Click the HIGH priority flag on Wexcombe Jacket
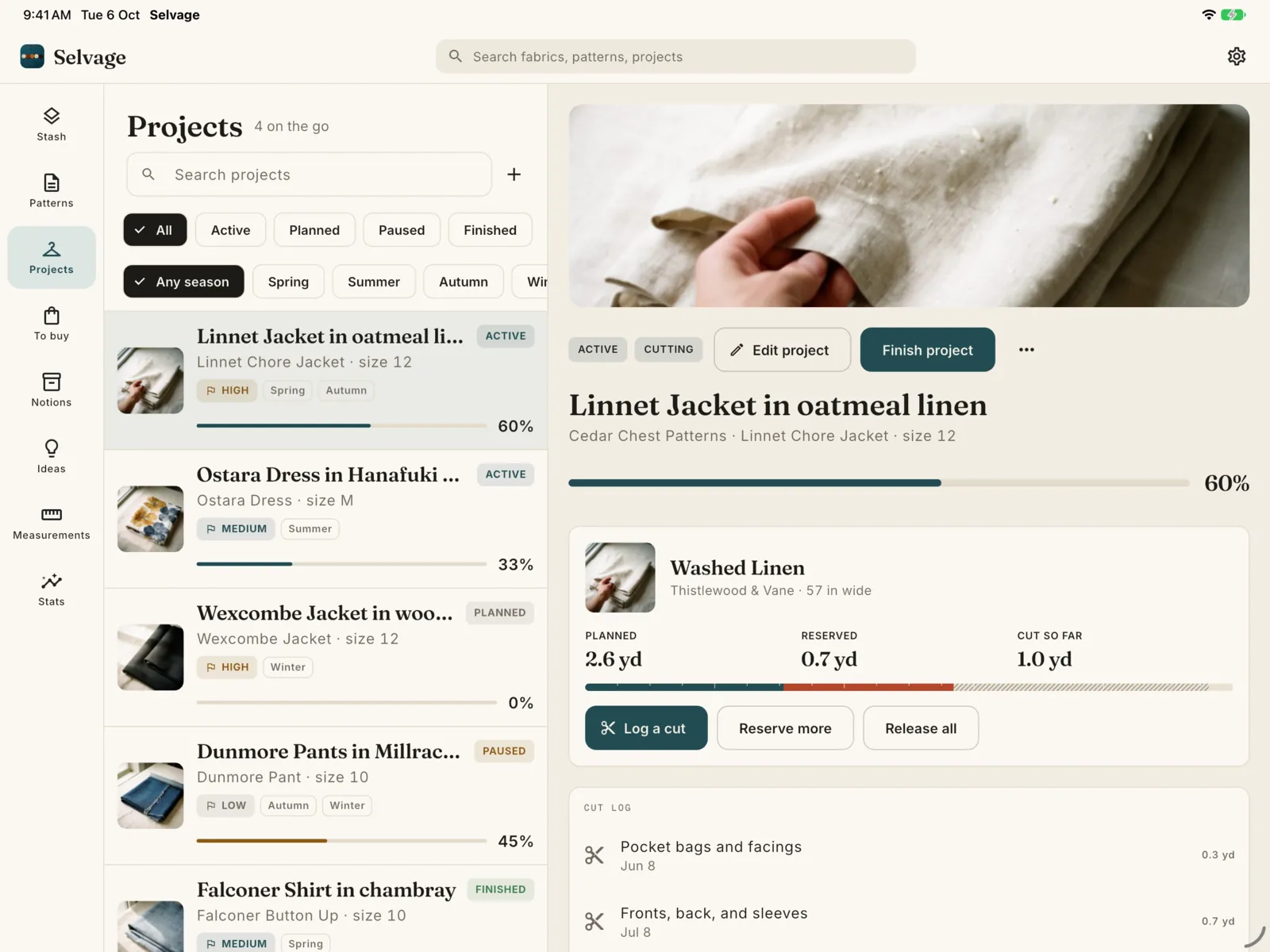Screen dimensions: 1270x952 pyautogui.click(x=227, y=667)
